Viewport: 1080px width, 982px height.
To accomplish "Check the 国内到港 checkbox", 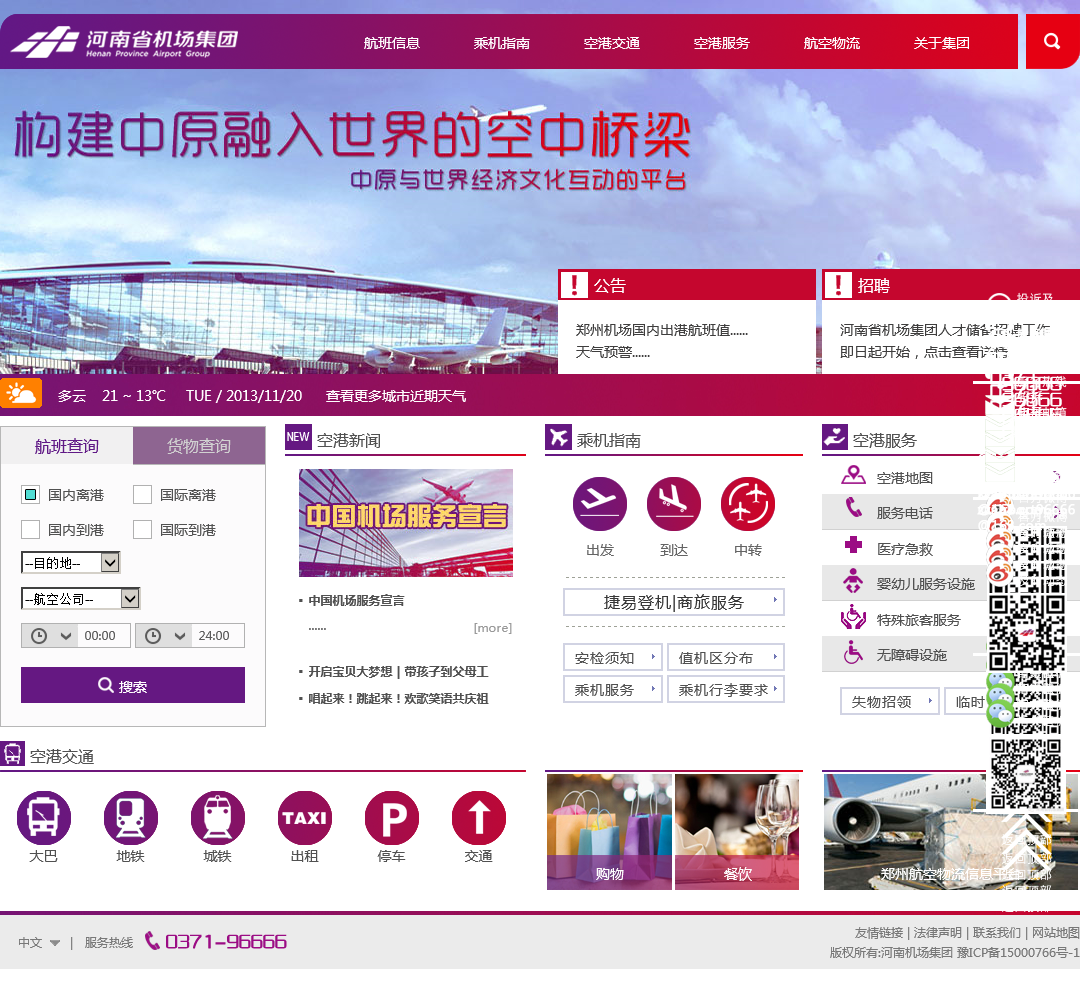I will tap(30, 530).
